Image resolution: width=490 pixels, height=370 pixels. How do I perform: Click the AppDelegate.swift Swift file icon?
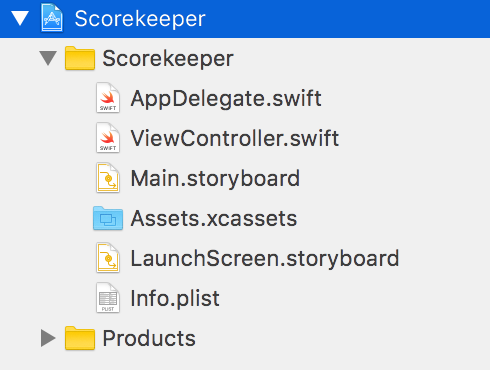point(108,98)
